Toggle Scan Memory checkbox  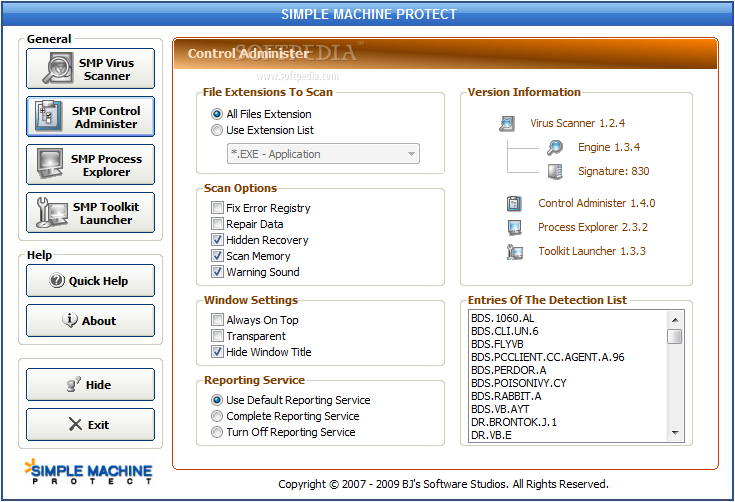(x=217, y=255)
